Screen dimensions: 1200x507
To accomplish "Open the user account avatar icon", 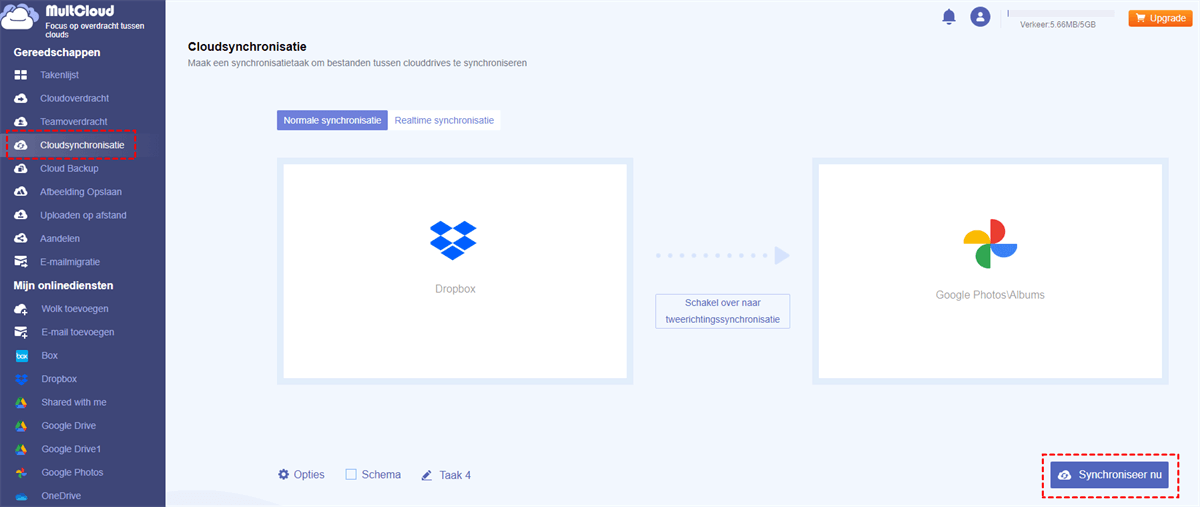I will 980,17.
